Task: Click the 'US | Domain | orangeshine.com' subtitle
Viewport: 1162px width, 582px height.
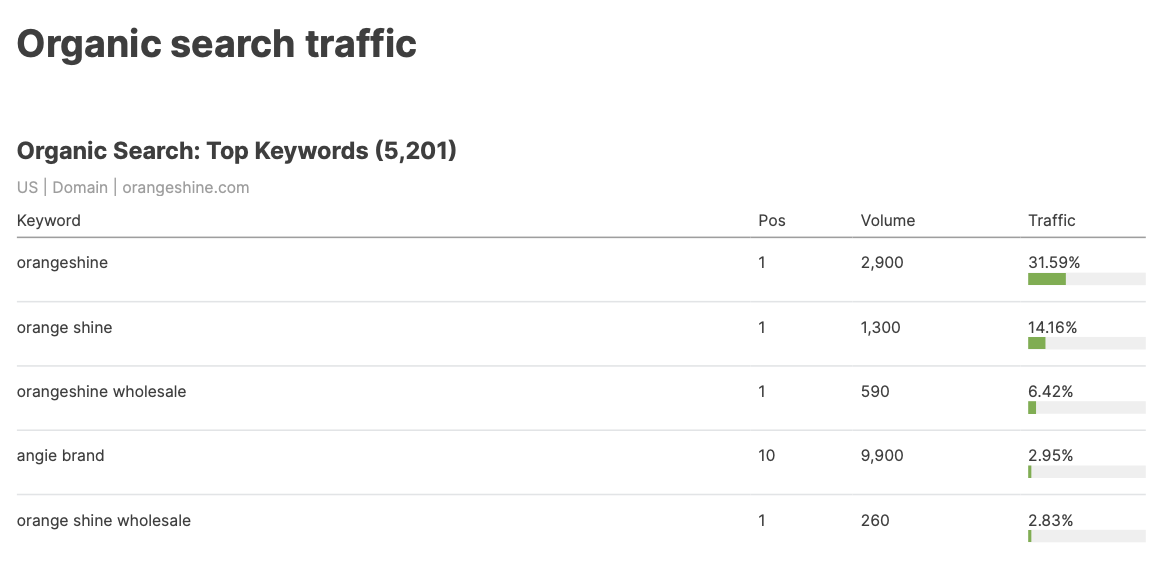Action: coord(133,187)
